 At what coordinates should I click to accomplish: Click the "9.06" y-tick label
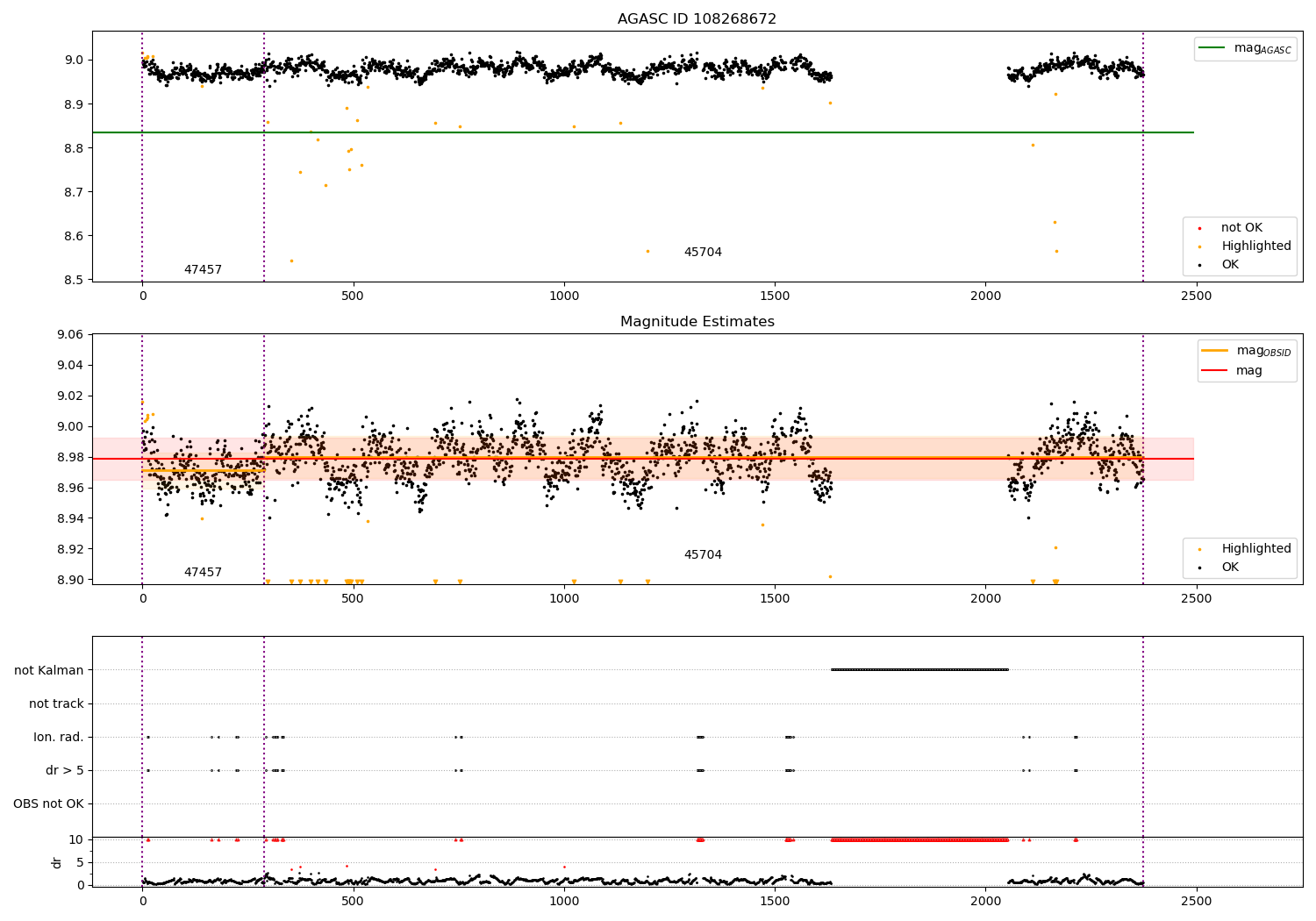coord(70,335)
